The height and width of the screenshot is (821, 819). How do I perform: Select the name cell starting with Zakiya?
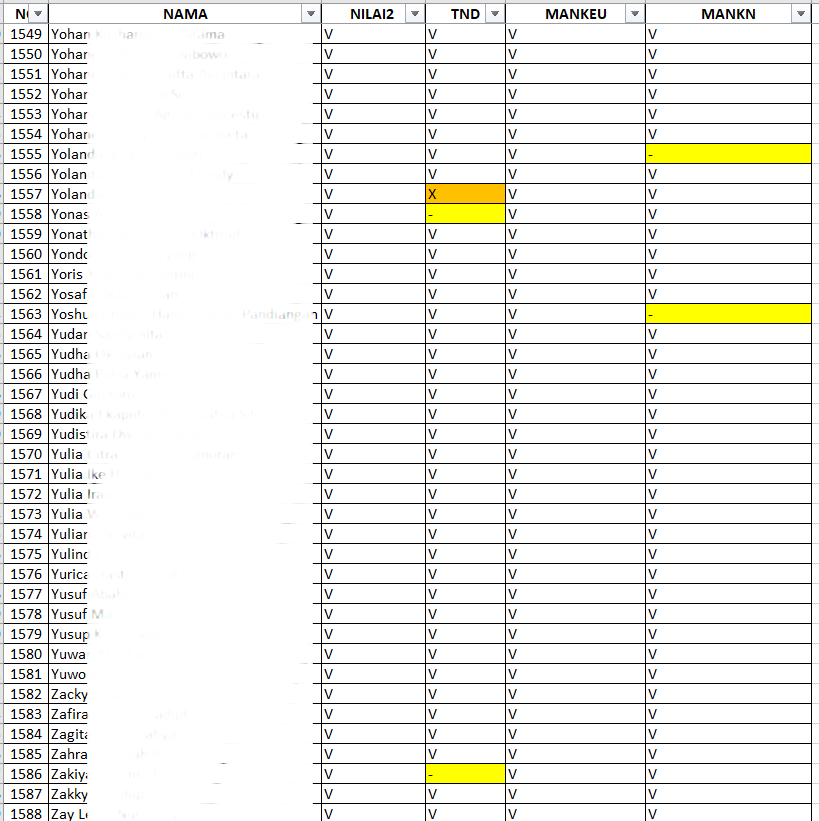185,774
